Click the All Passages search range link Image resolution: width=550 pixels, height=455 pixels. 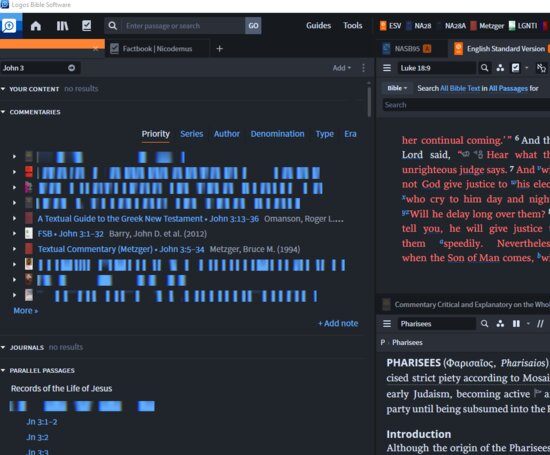pyautogui.click(x=508, y=88)
